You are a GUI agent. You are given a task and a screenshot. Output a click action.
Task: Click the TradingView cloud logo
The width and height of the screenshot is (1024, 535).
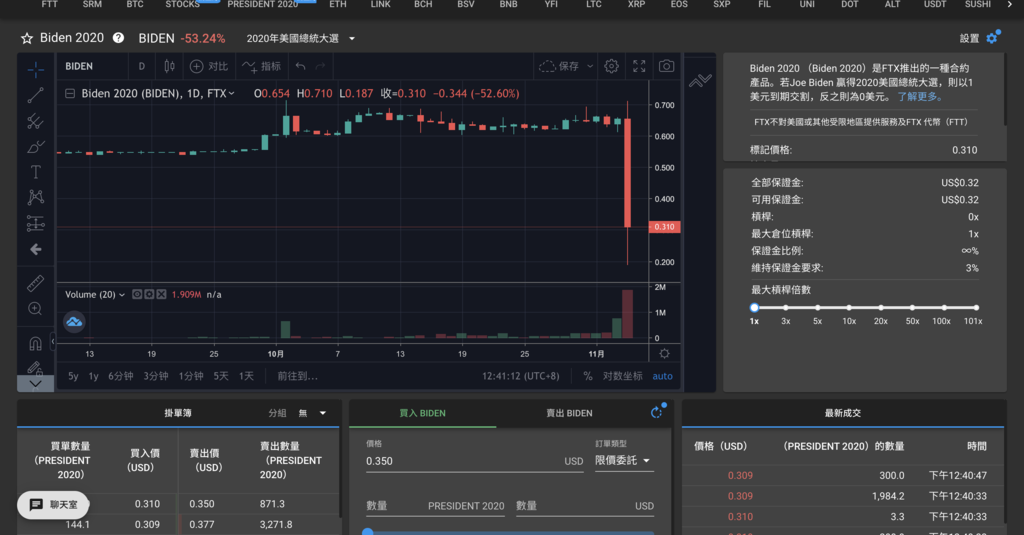point(74,321)
